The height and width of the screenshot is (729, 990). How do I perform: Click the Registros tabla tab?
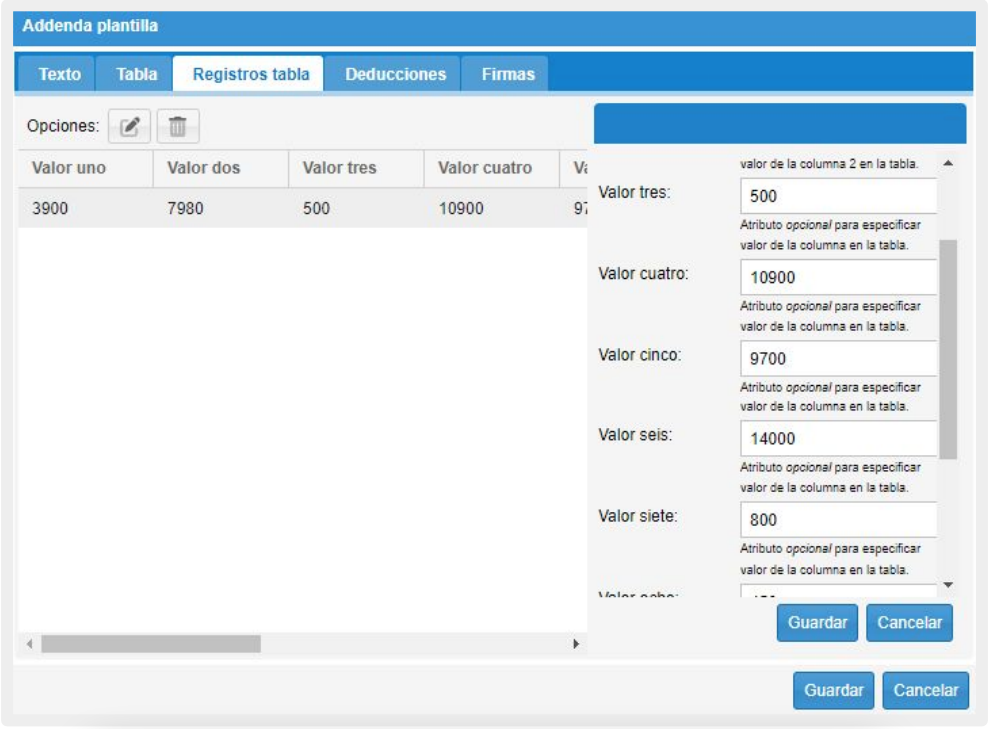[x=250, y=74]
